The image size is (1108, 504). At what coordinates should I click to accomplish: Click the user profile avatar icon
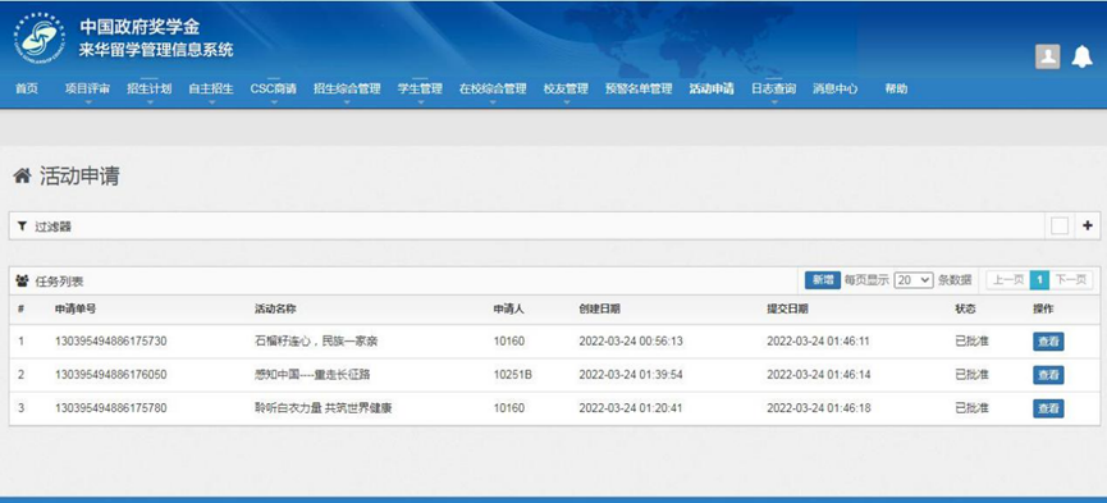point(1047,57)
